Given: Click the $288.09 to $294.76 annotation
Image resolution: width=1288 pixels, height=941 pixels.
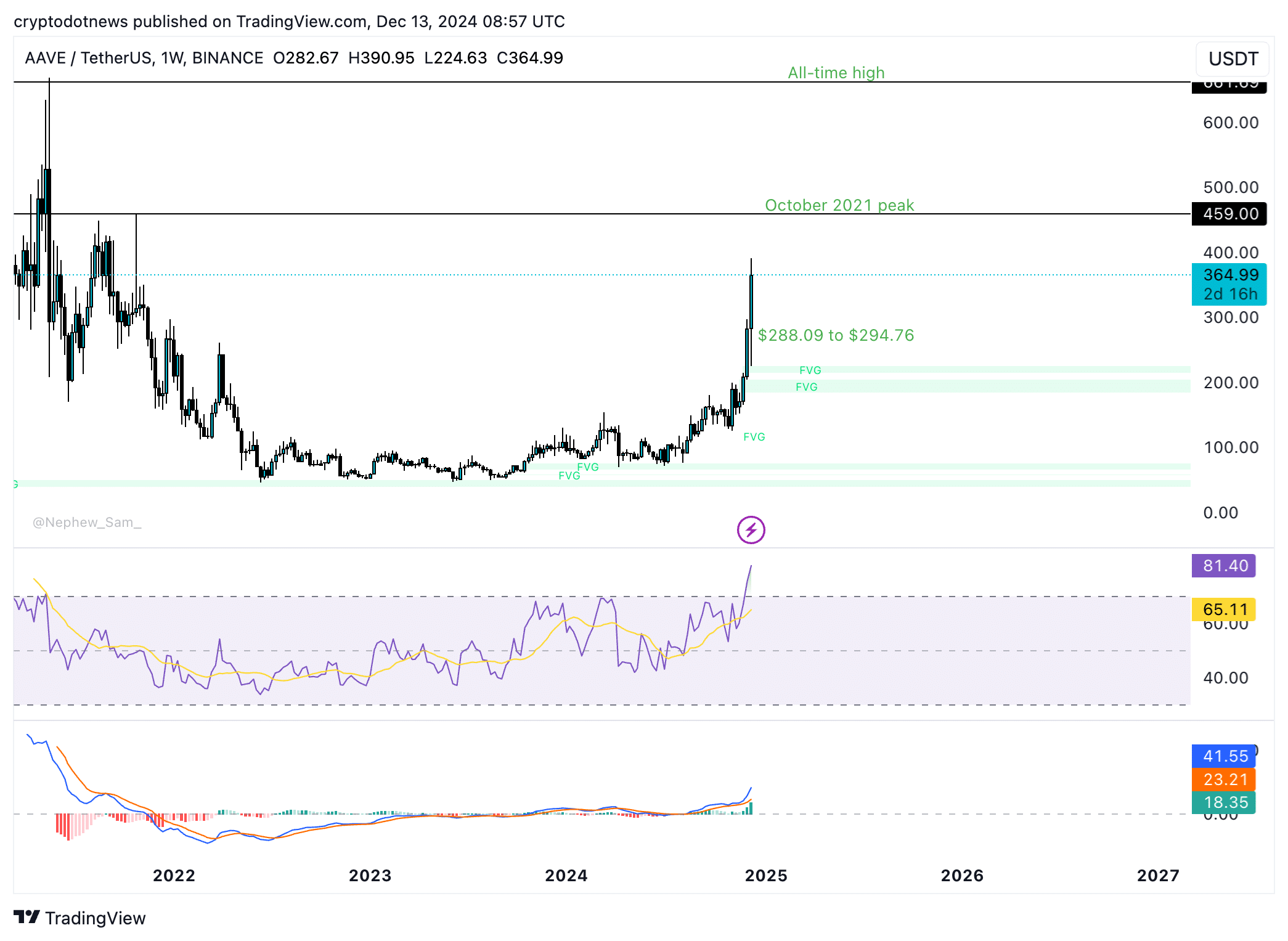Looking at the screenshot, I should (x=836, y=335).
